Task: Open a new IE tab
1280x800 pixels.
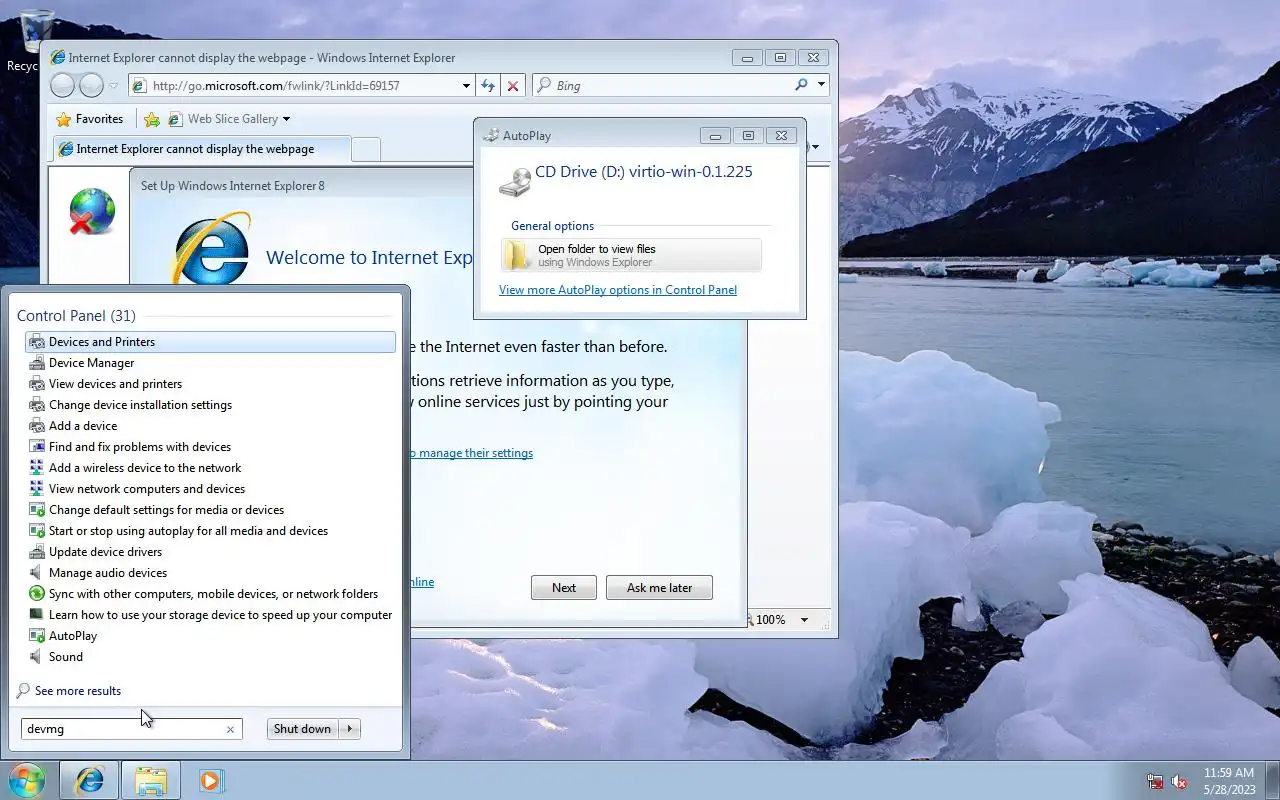Action: pos(366,149)
